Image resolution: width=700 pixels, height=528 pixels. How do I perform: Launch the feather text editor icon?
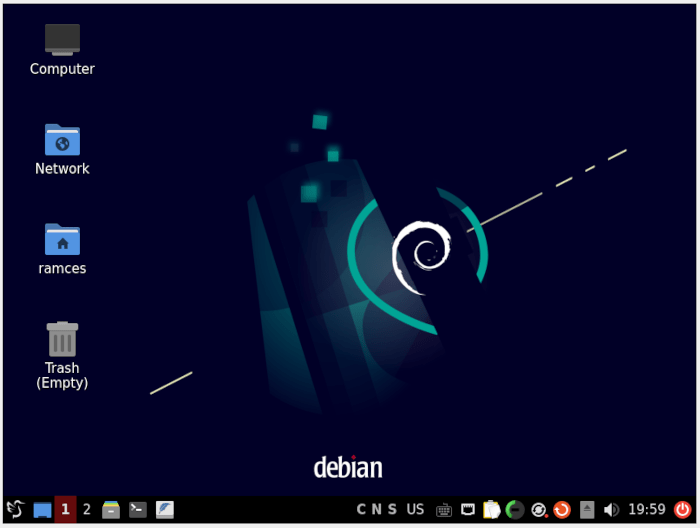165,510
